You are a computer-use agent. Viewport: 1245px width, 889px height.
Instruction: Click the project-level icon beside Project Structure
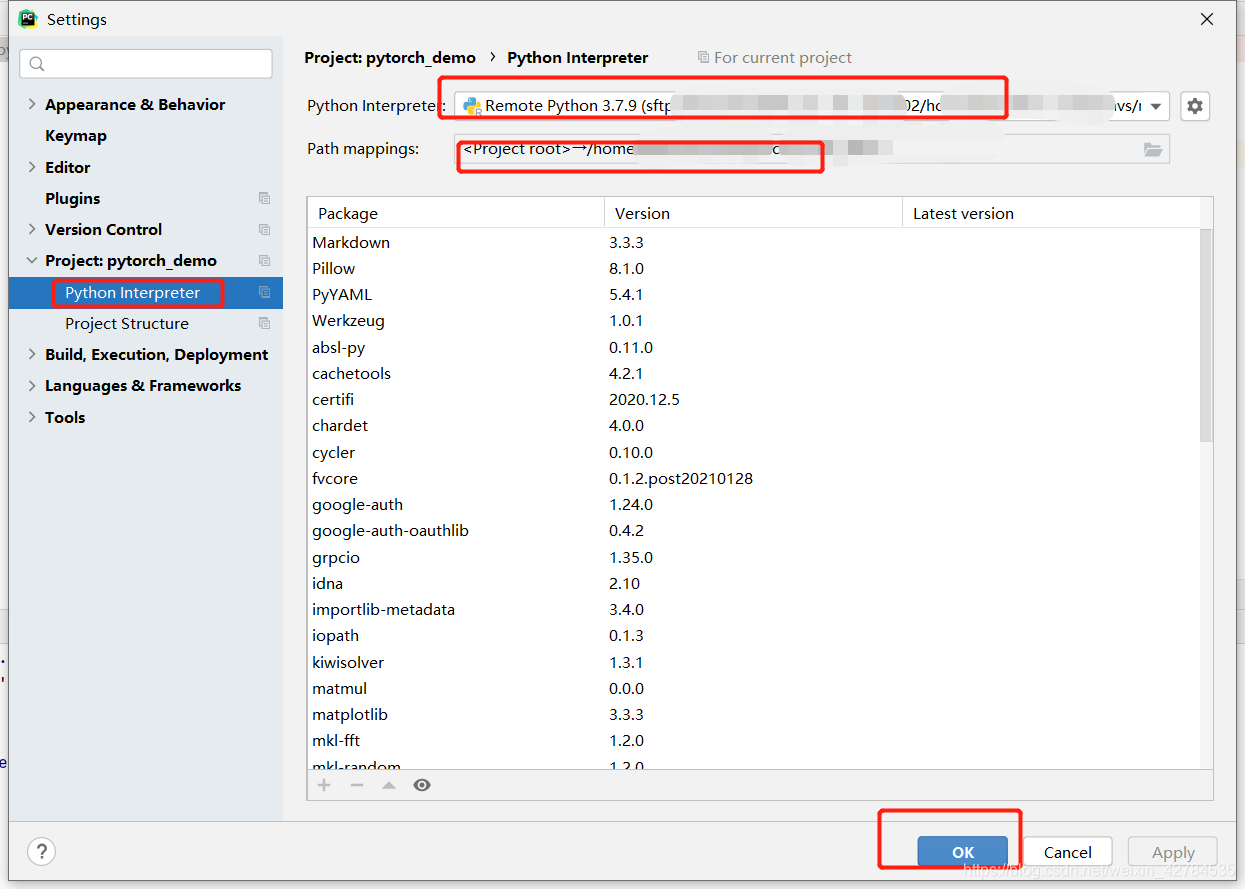[264, 323]
